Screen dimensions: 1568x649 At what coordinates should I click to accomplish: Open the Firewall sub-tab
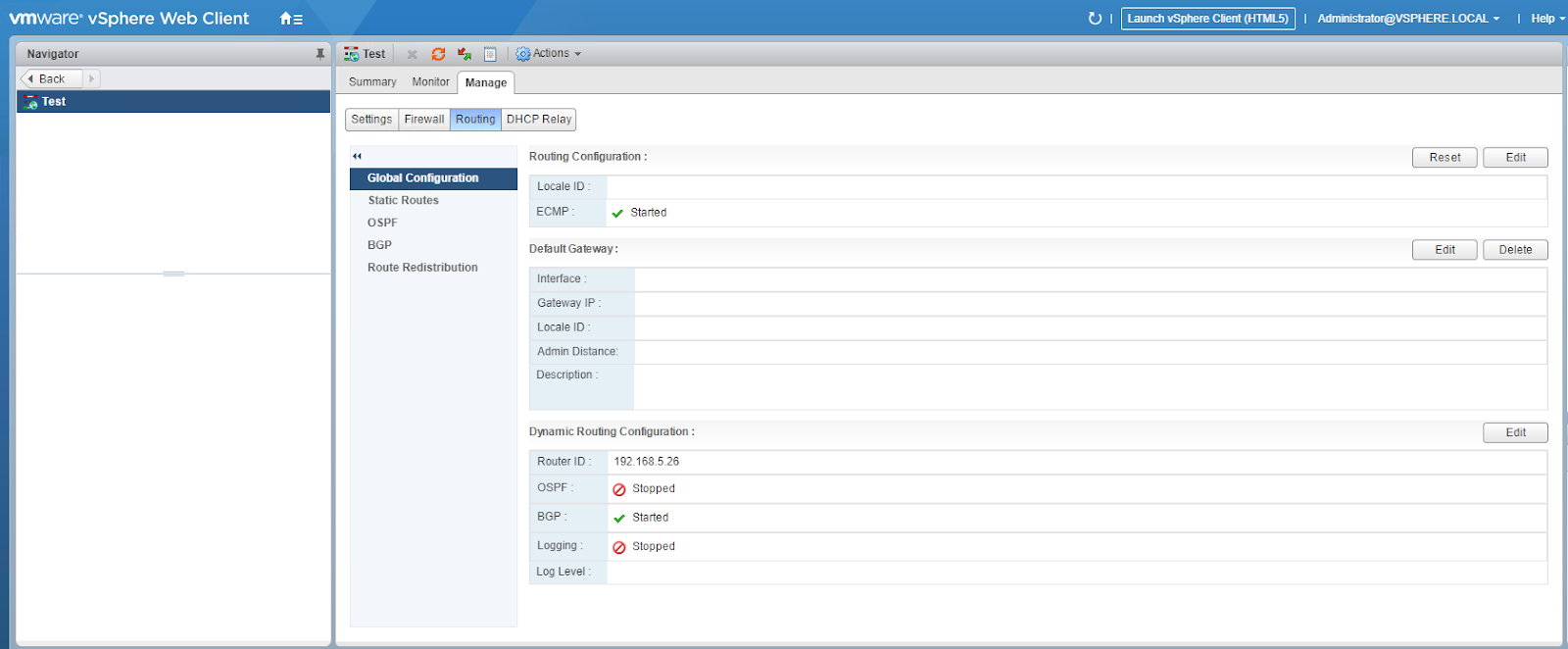[x=424, y=120]
